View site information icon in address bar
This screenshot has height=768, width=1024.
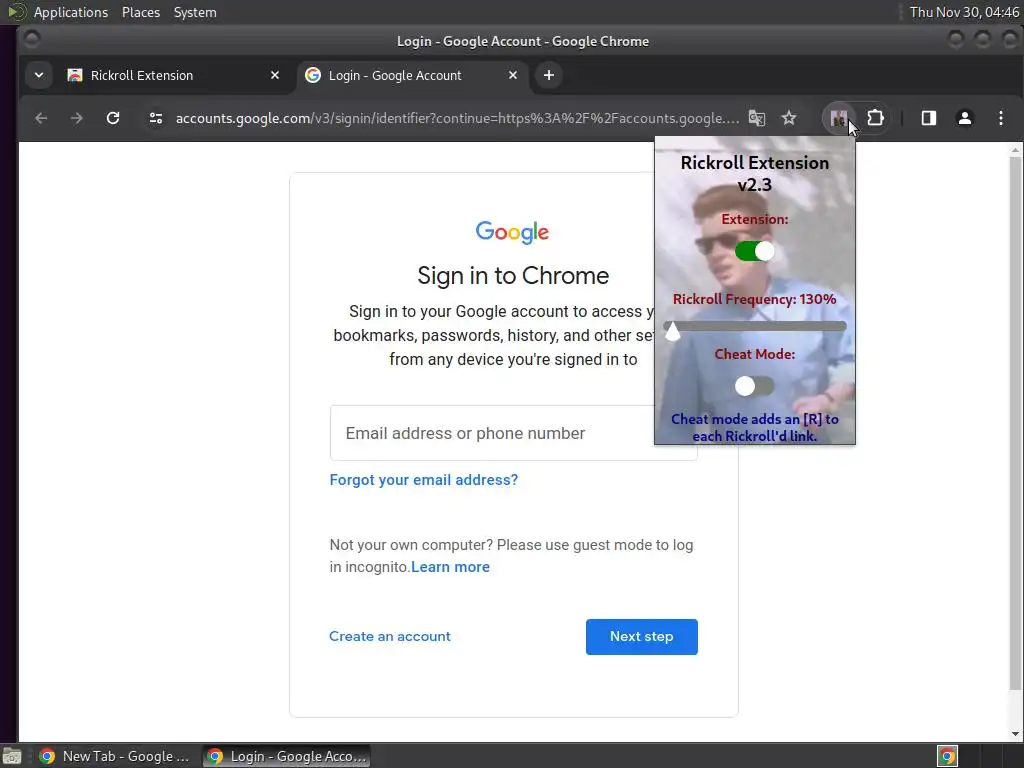[x=155, y=118]
